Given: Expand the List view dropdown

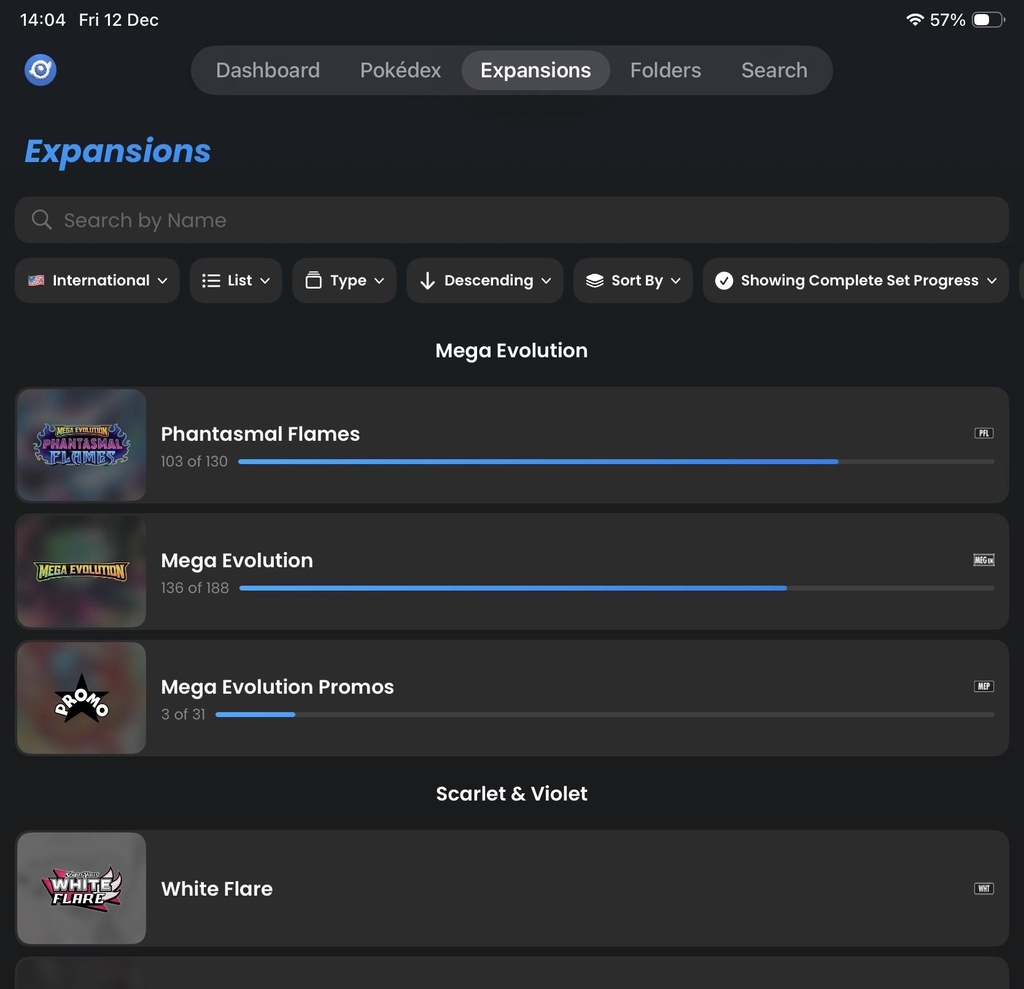Looking at the screenshot, I should pyautogui.click(x=236, y=281).
